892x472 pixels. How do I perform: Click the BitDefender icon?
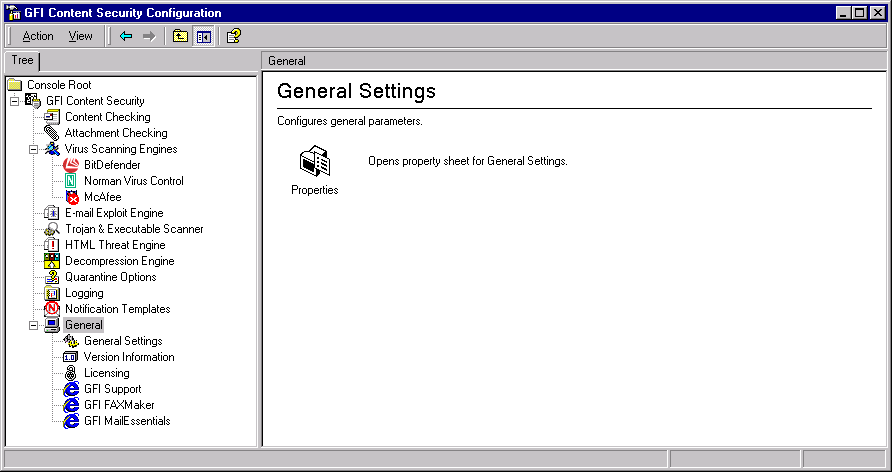(x=71, y=165)
